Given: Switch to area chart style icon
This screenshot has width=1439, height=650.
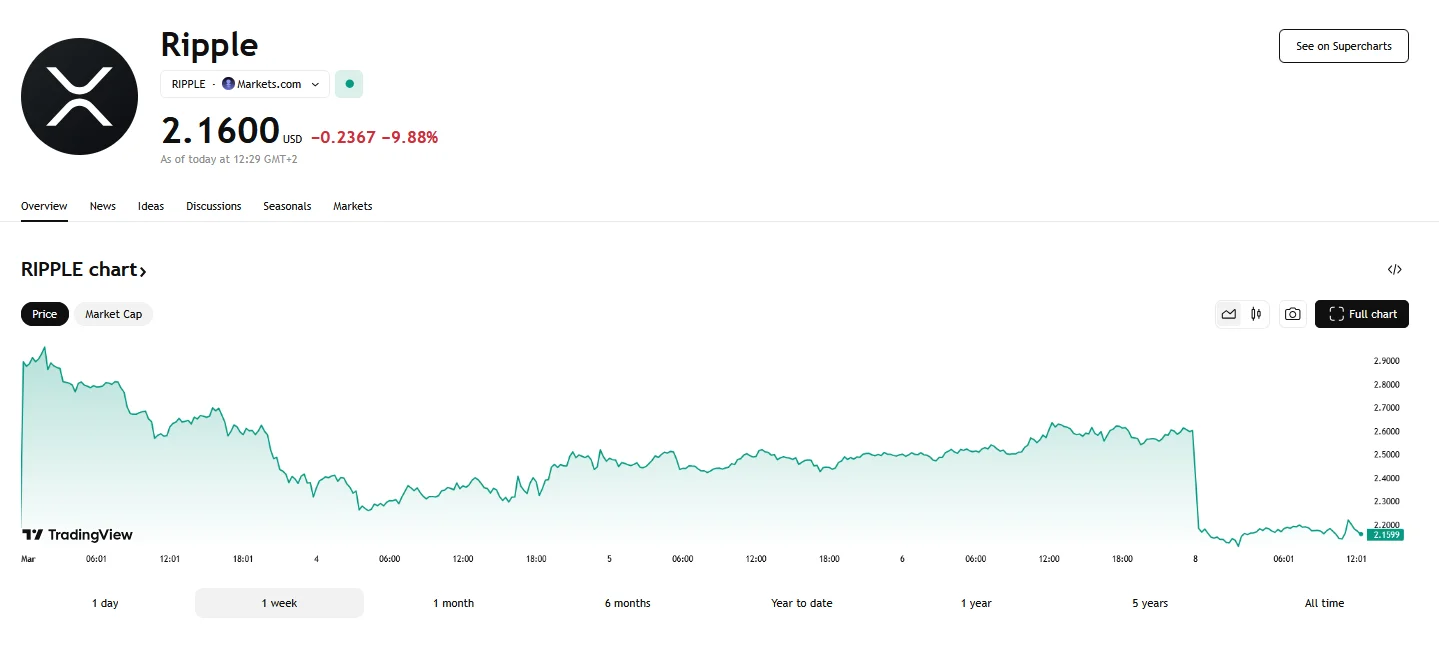Looking at the screenshot, I should point(1229,314).
